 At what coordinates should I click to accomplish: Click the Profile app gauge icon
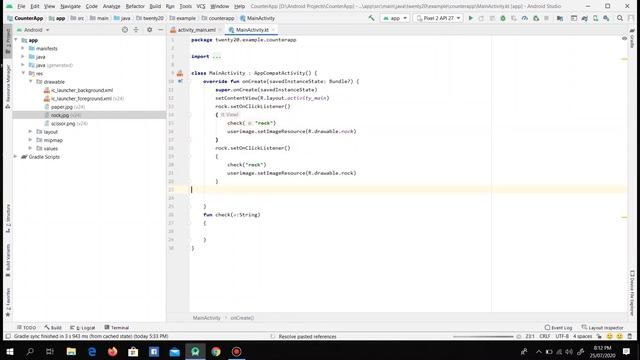tap(524, 18)
